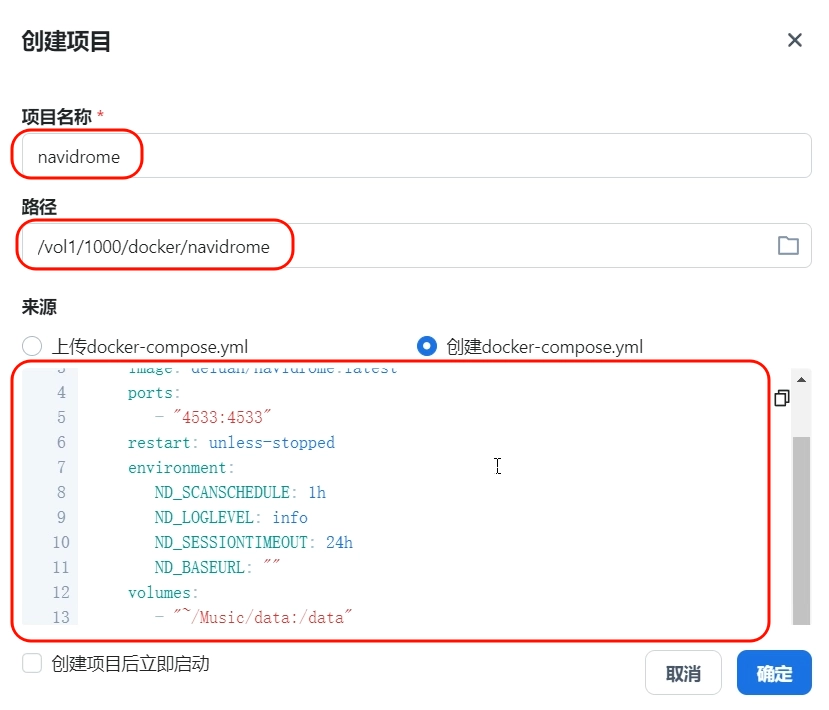Click the "ND_LOGLEVEL: info" line
The height and width of the screenshot is (710, 829).
point(231,517)
